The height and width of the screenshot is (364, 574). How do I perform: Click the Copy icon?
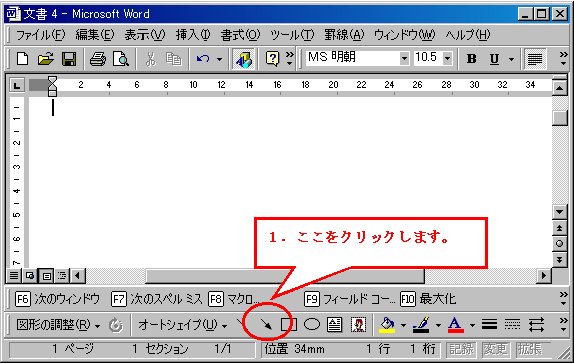[x=174, y=59]
